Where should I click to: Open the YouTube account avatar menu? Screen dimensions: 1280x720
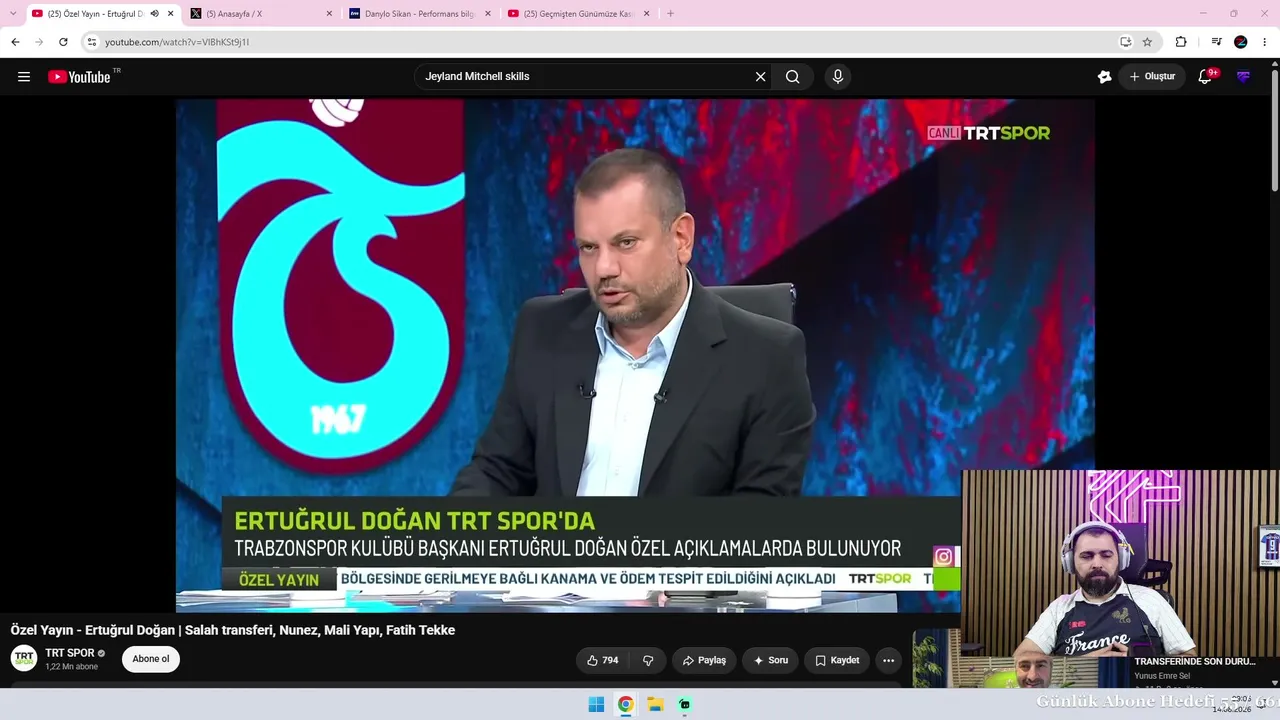coord(1243,77)
